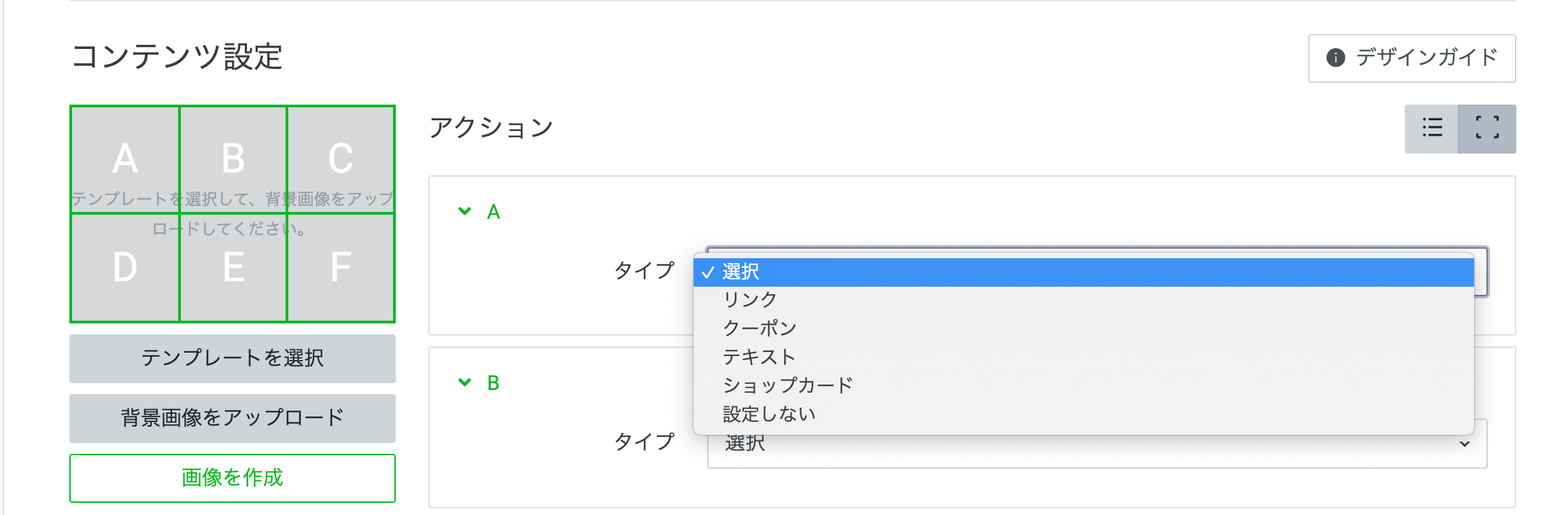This screenshot has height=515, width=1568.
Task: Select area A in template grid
Action: click(125, 160)
